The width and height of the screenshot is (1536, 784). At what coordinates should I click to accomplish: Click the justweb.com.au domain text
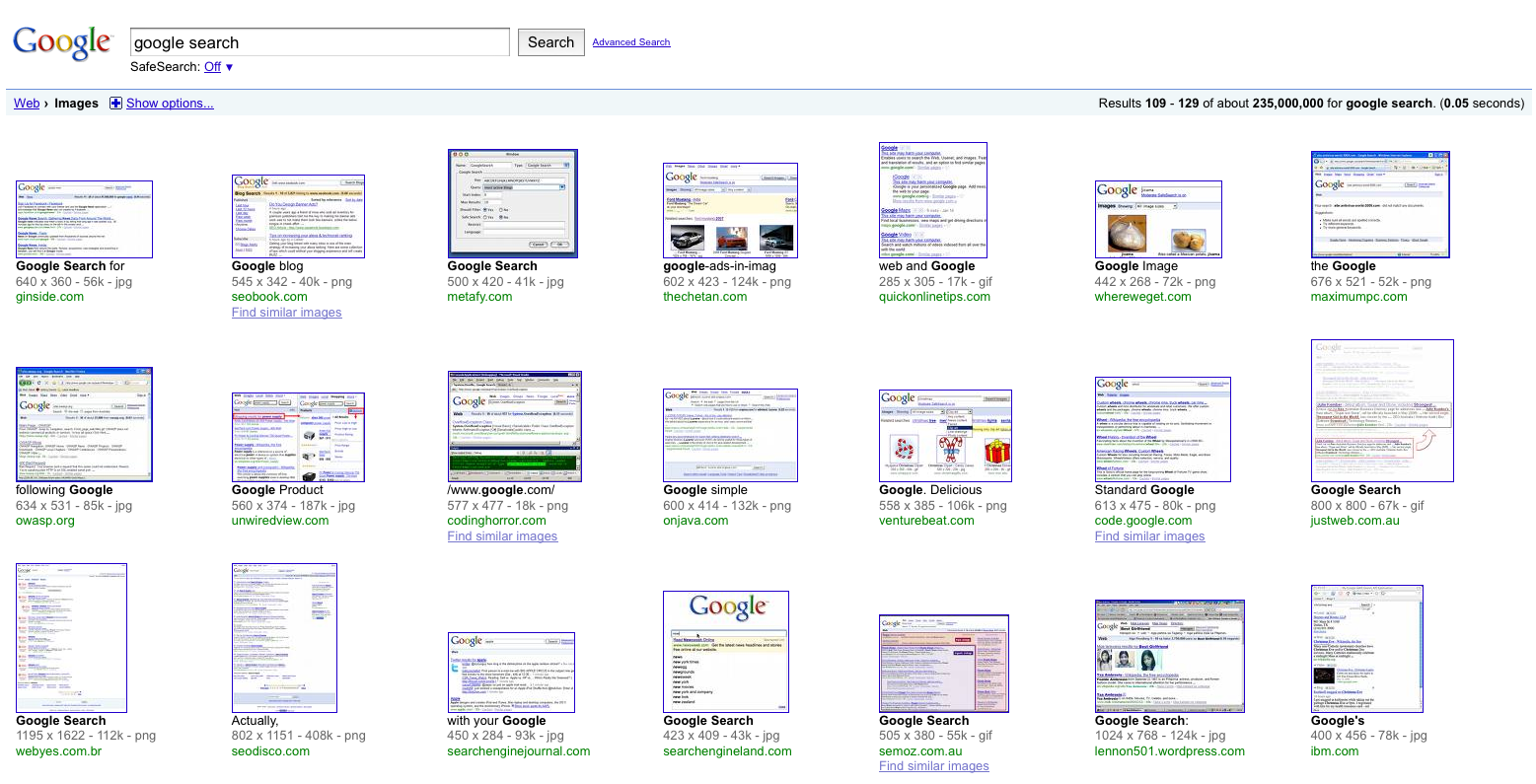coord(1355,521)
